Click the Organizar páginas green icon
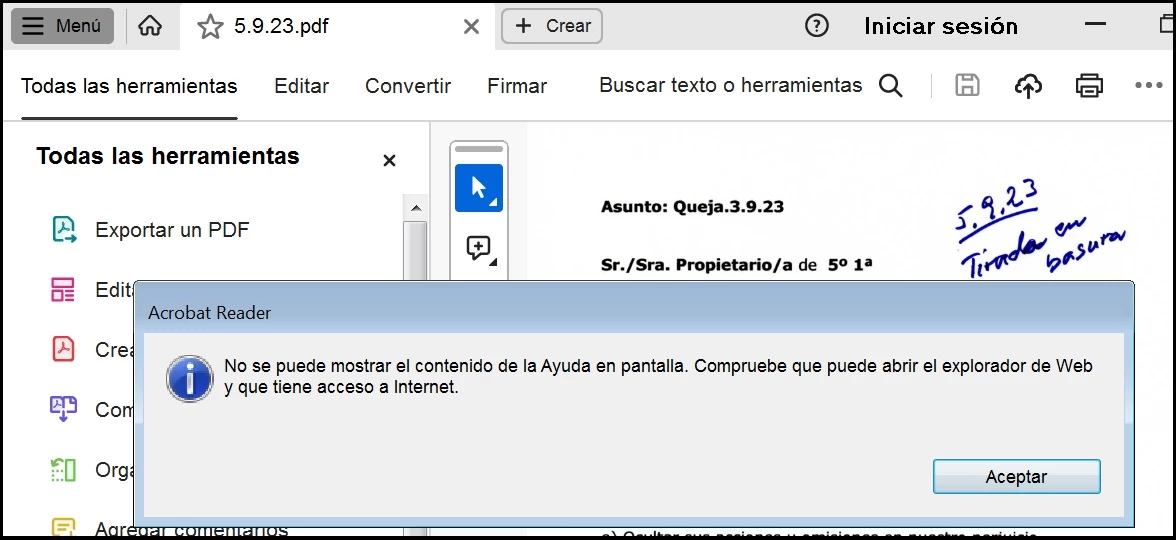Viewport: 1176px width, 540px height. pyautogui.click(x=64, y=470)
